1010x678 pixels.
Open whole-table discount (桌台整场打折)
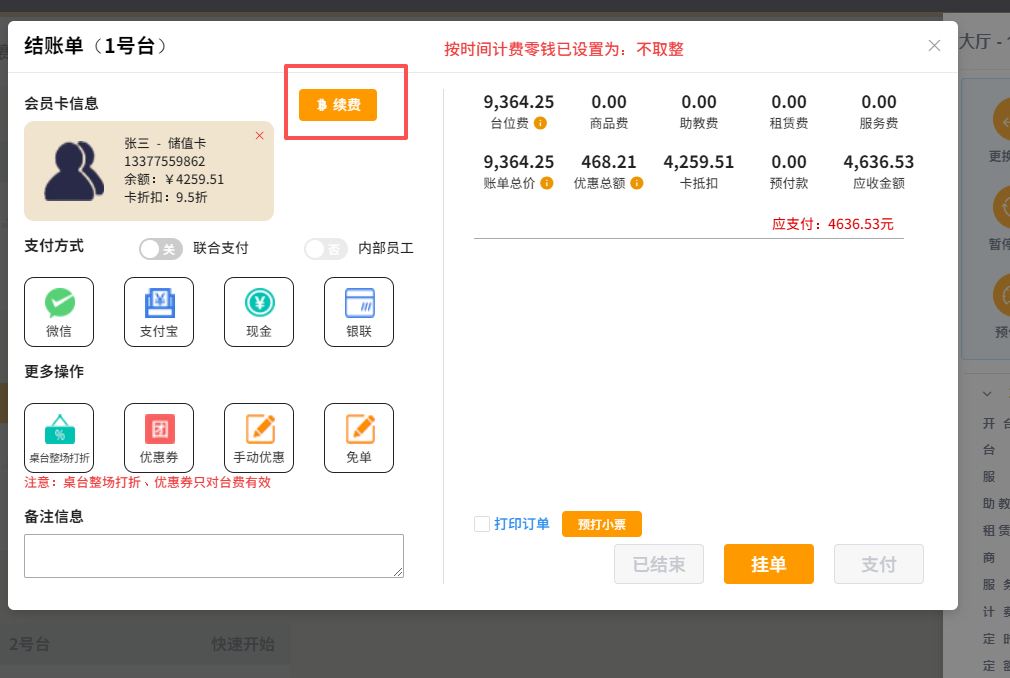pyautogui.click(x=59, y=437)
